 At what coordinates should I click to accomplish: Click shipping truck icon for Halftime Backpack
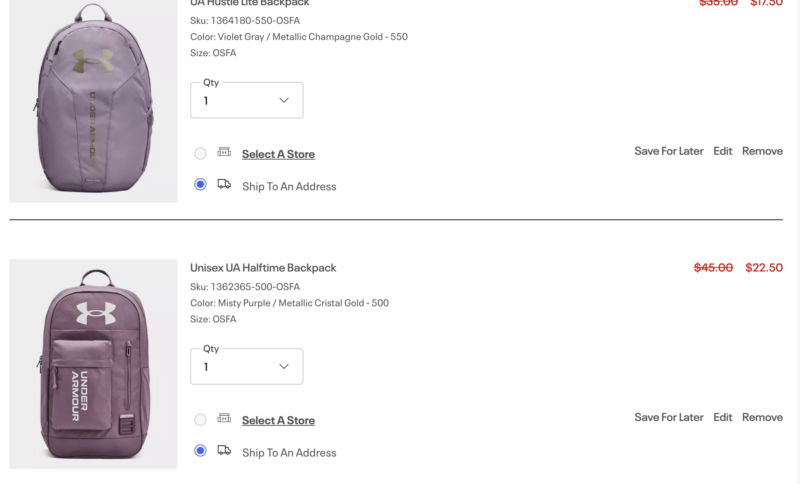pos(224,450)
